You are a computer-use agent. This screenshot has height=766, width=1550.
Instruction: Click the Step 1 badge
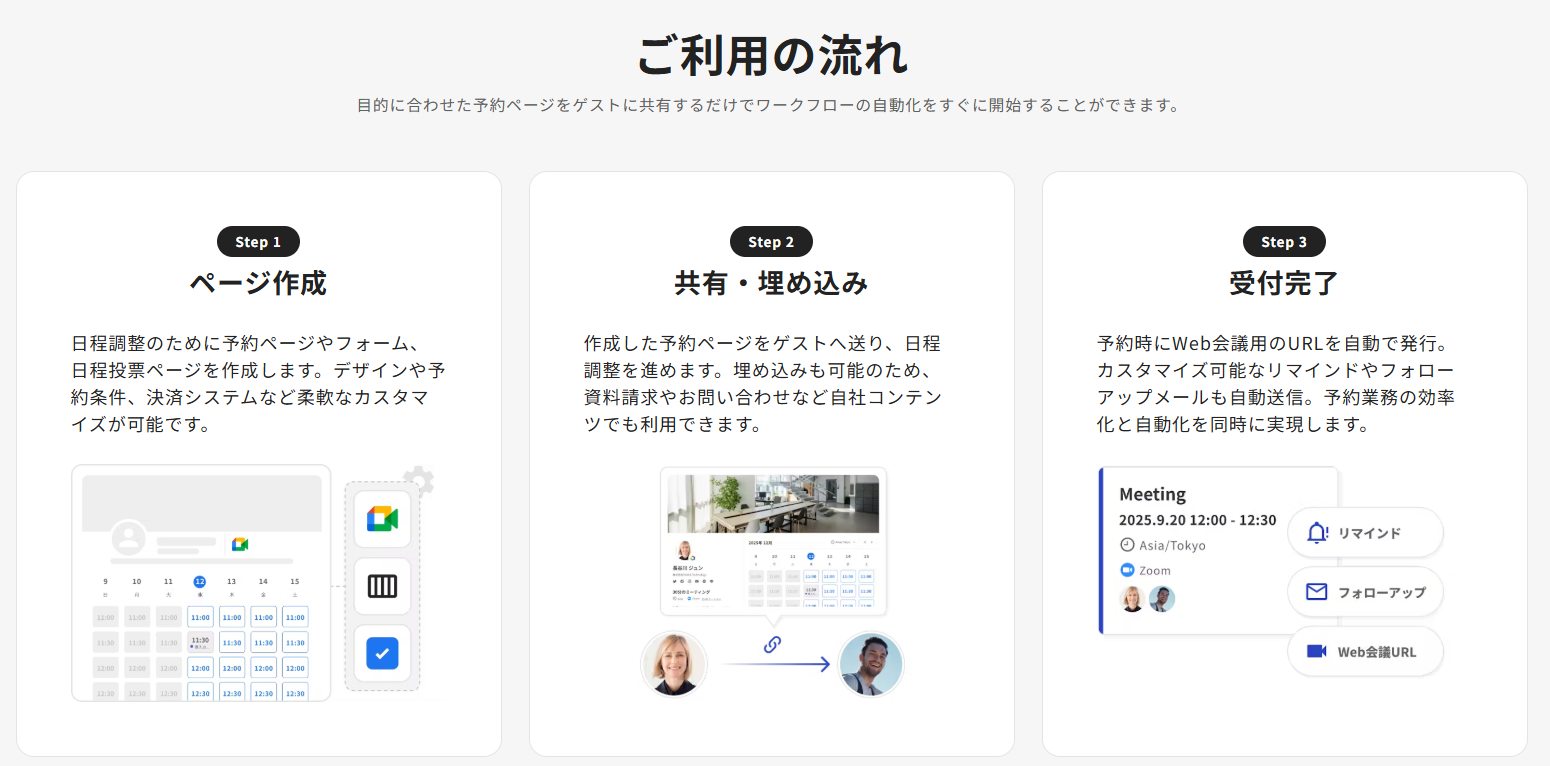(258, 242)
